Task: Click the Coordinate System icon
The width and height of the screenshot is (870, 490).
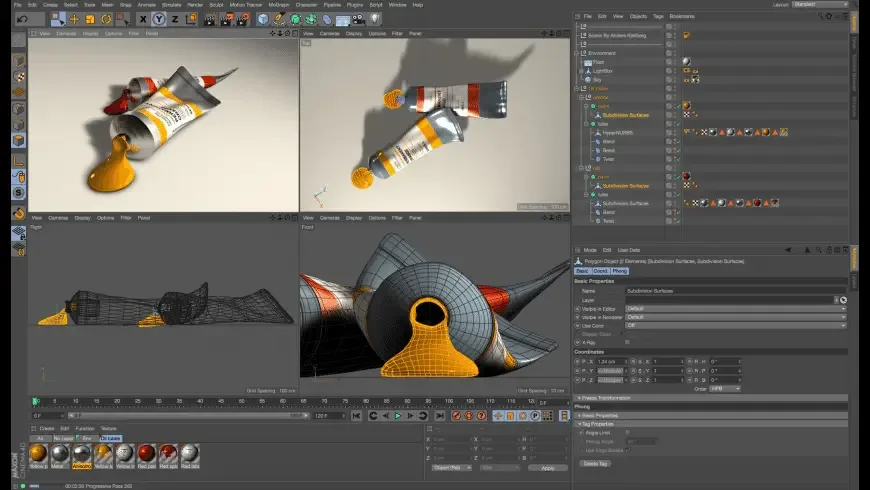Action: [191, 19]
